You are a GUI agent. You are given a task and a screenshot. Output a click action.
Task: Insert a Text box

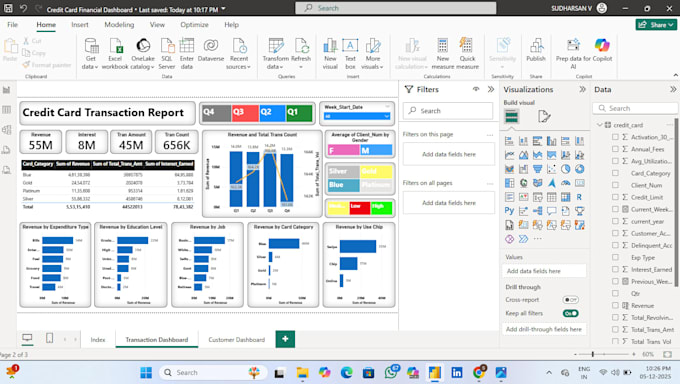coord(350,53)
